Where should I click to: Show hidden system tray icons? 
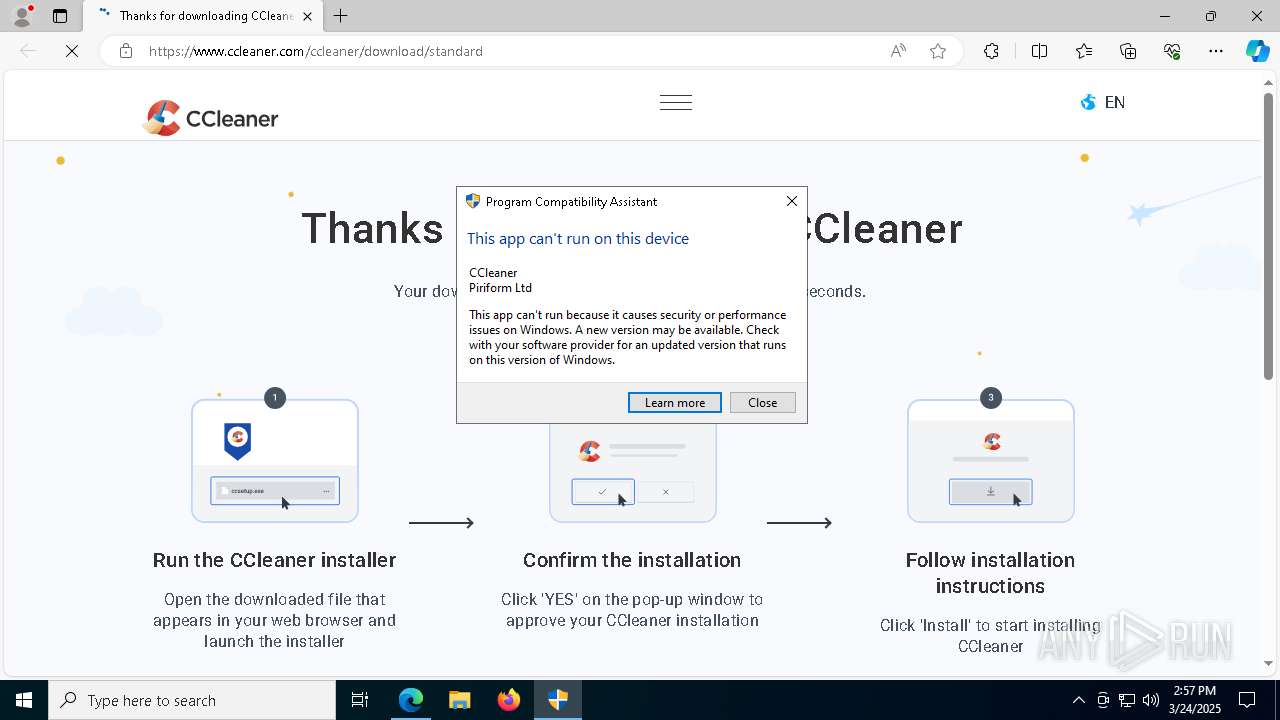[x=1078, y=700]
